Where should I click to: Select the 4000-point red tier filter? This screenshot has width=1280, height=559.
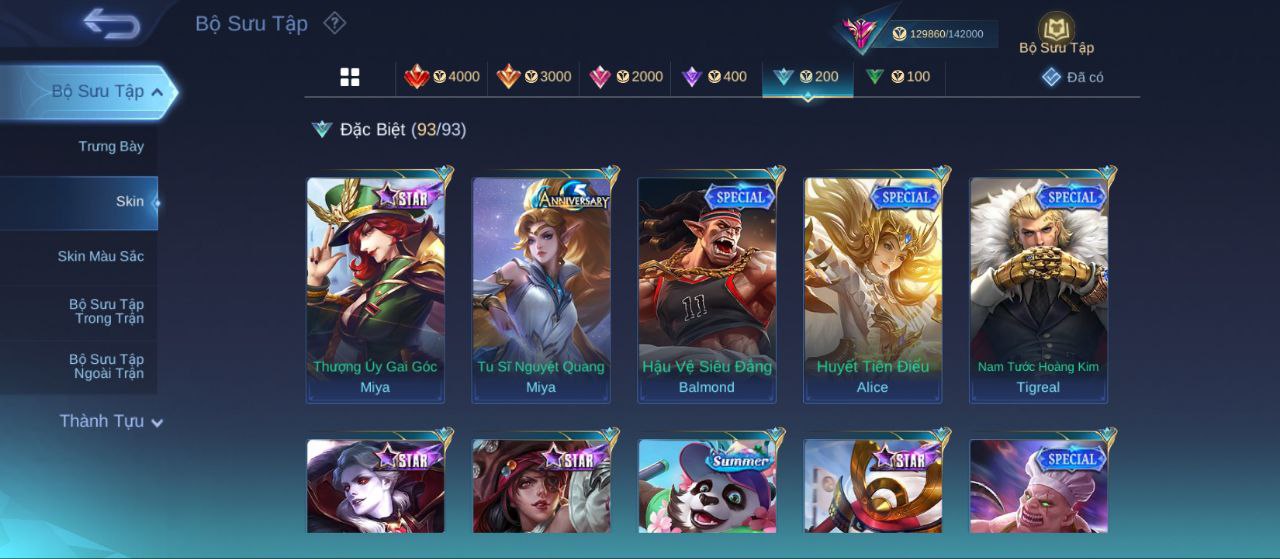point(441,77)
